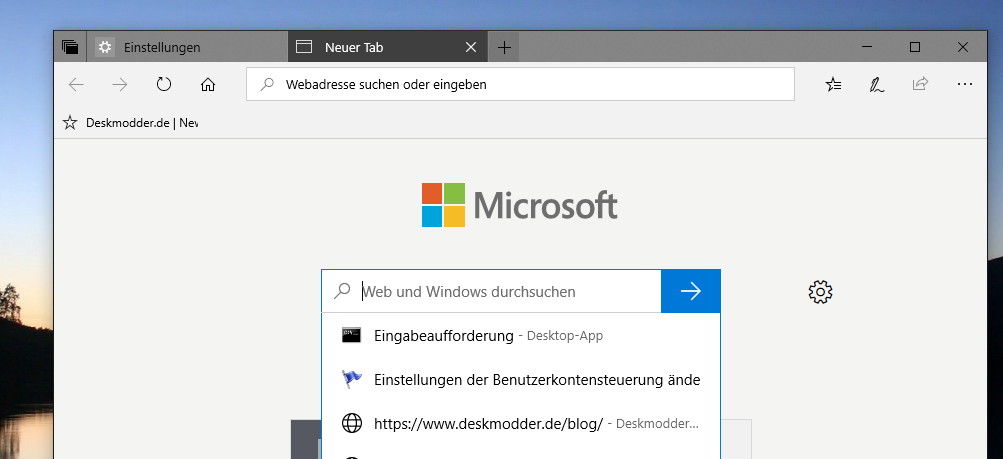Image resolution: width=1003 pixels, height=459 pixels.
Task: Add web notes with the pen icon
Action: click(876, 84)
